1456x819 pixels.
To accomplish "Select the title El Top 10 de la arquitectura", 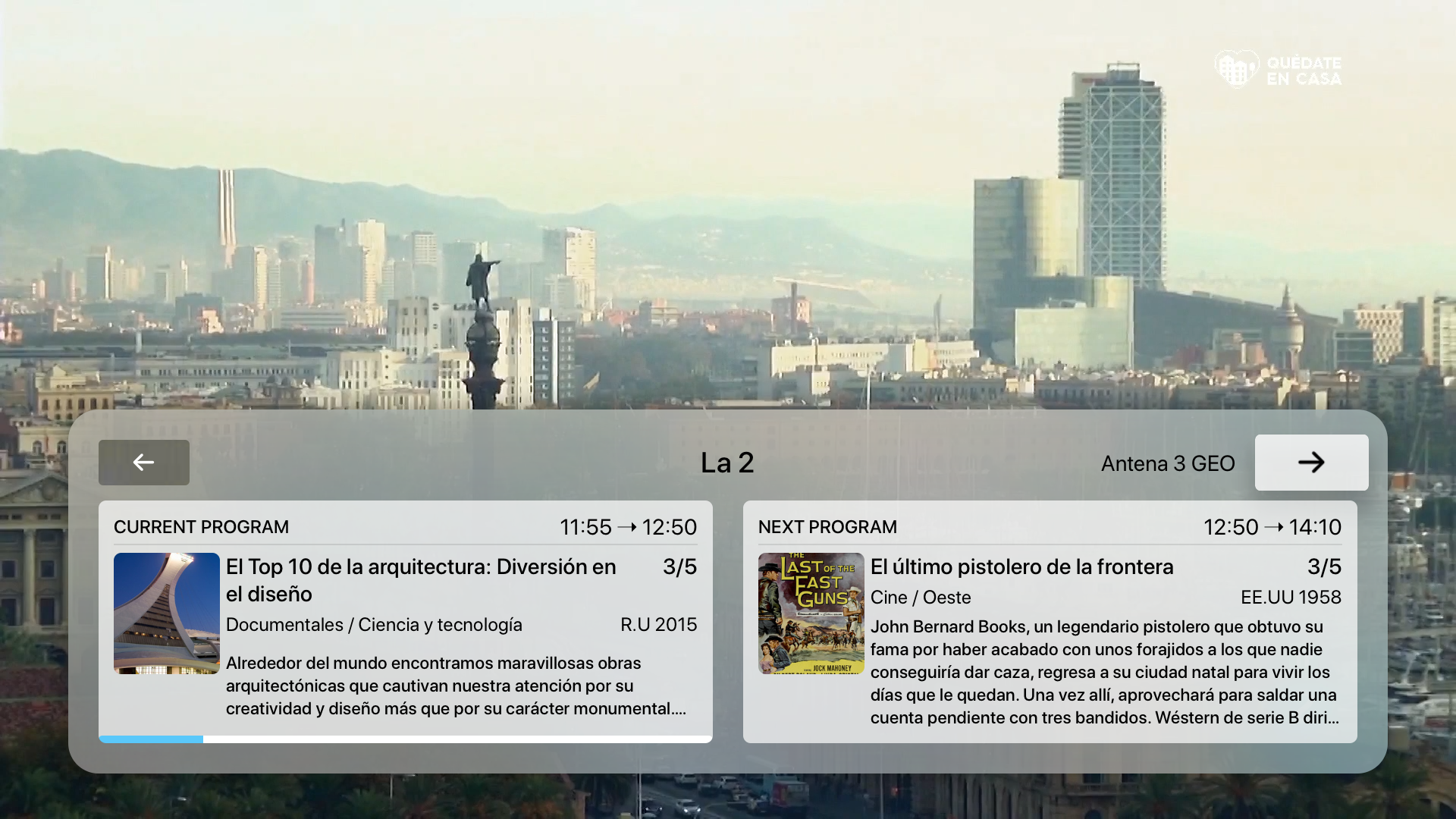I will tap(421, 580).
